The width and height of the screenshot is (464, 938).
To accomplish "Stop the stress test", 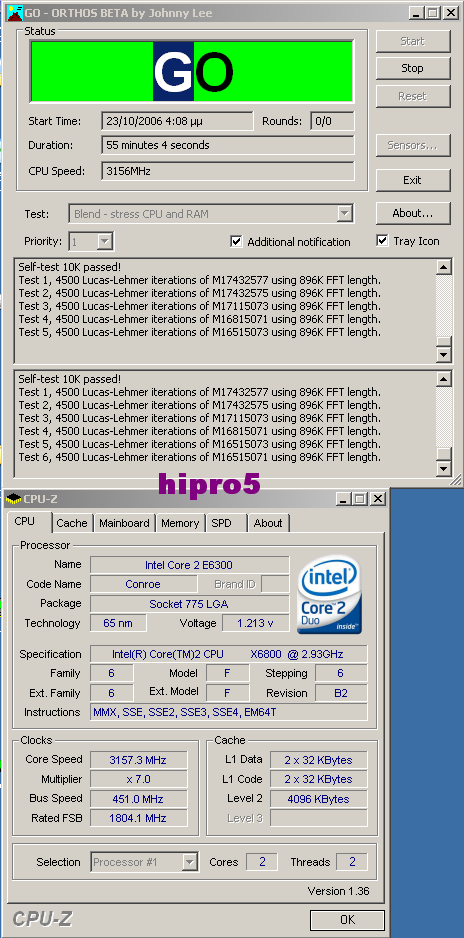I will click(x=413, y=68).
